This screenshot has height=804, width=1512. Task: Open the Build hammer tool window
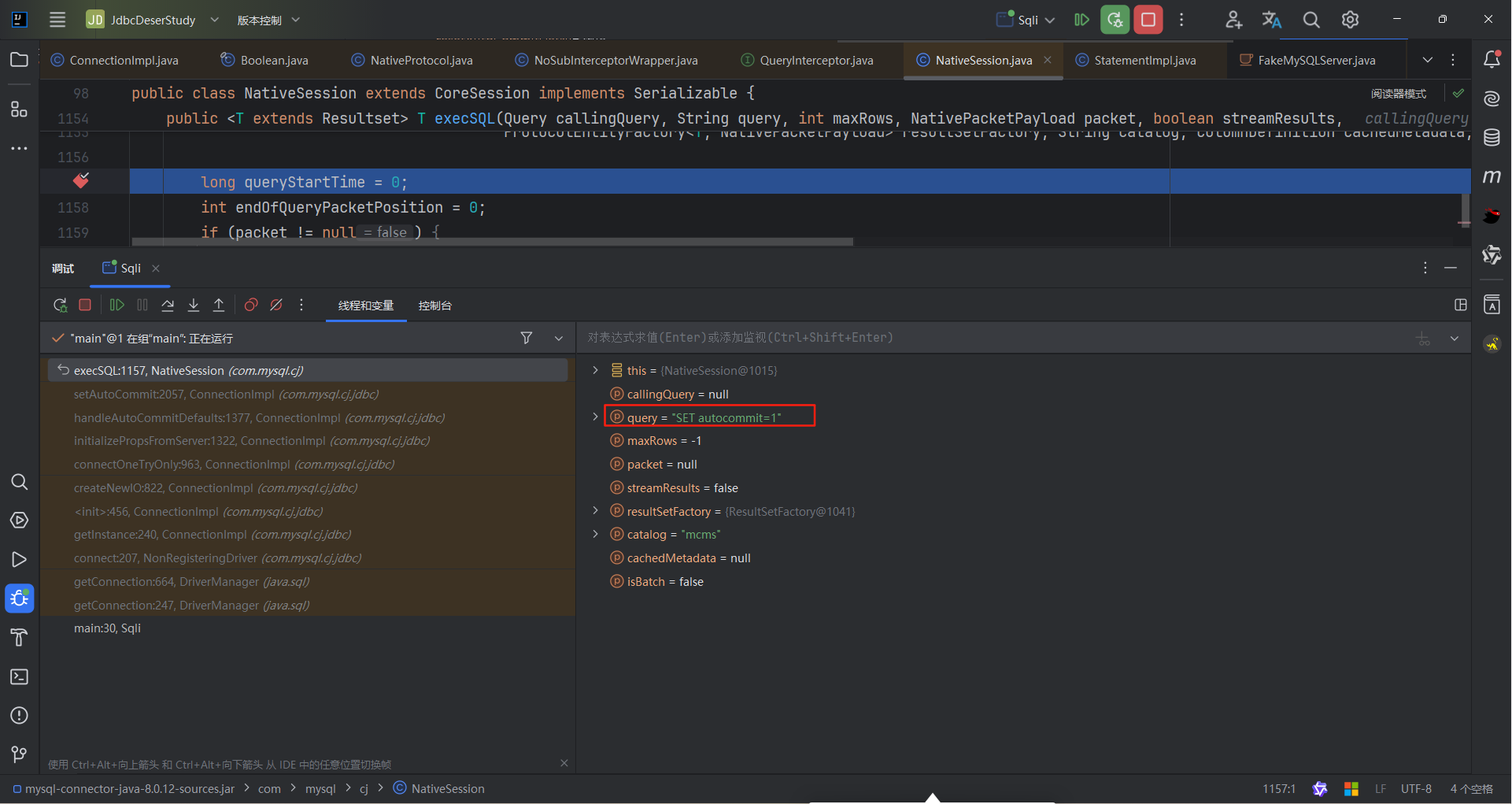(x=19, y=637)
